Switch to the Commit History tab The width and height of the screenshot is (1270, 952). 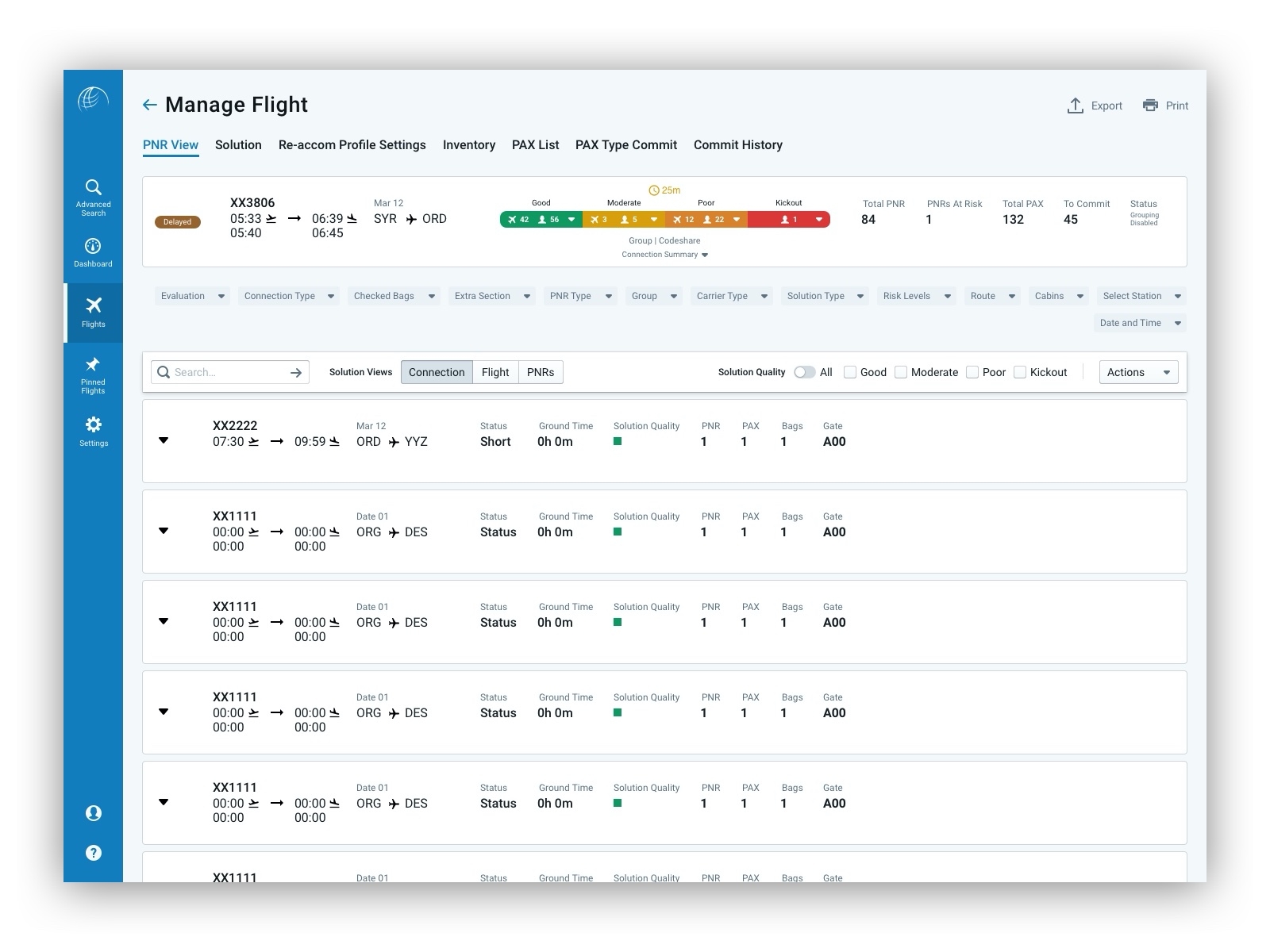point(737,144)
